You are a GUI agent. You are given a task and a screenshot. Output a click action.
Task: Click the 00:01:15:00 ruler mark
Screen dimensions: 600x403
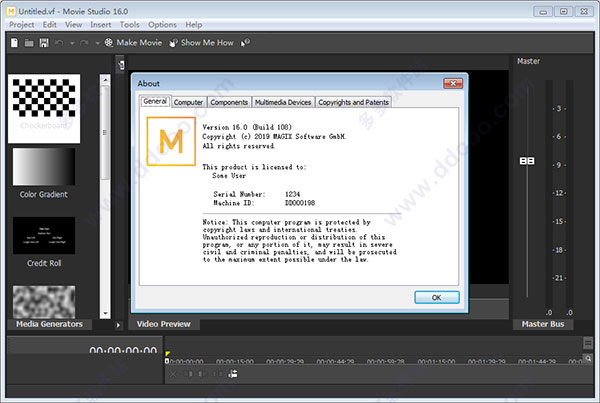click(436, 362)
